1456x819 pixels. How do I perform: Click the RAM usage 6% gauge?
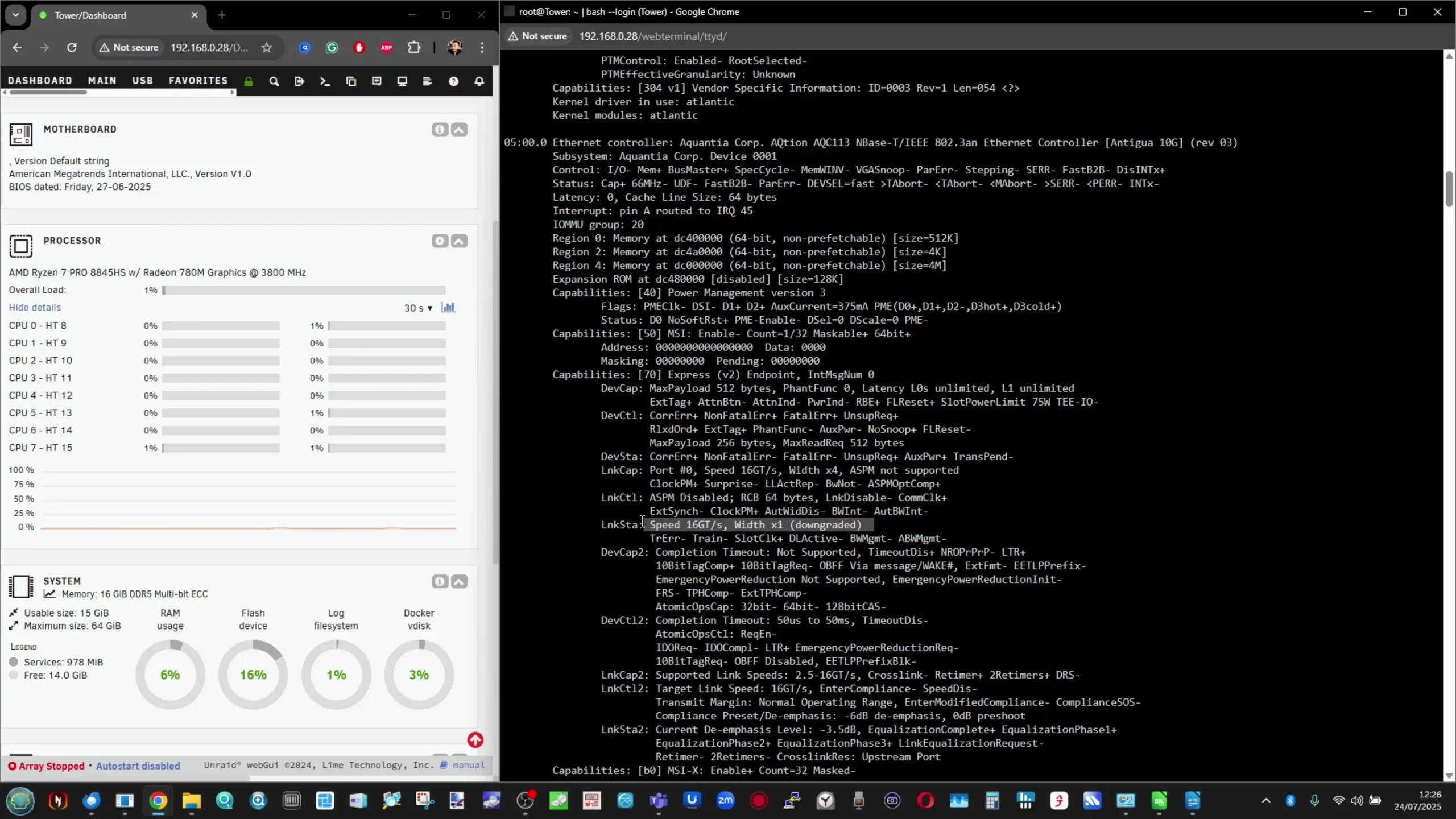point(170,675)
